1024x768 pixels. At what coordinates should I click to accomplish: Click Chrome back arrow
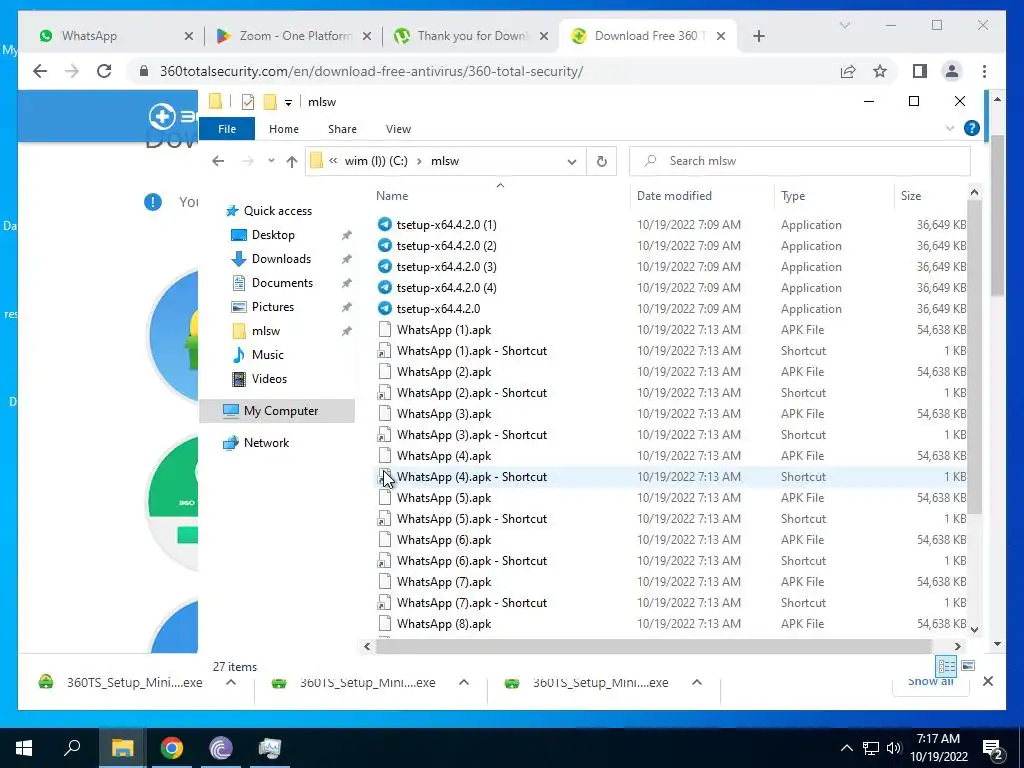click(x=40, y=71)
